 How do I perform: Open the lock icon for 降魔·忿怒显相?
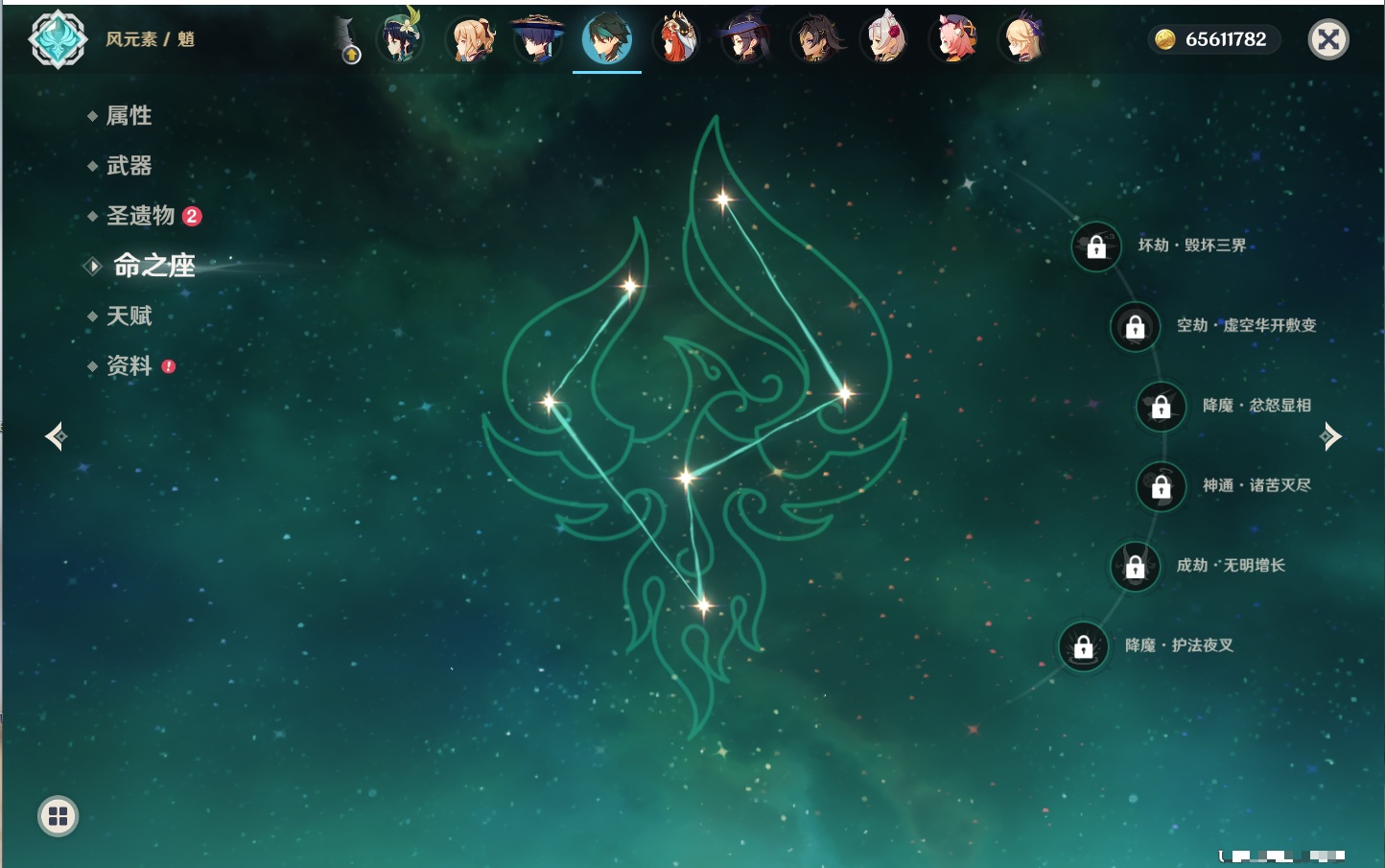point(1161,406)
